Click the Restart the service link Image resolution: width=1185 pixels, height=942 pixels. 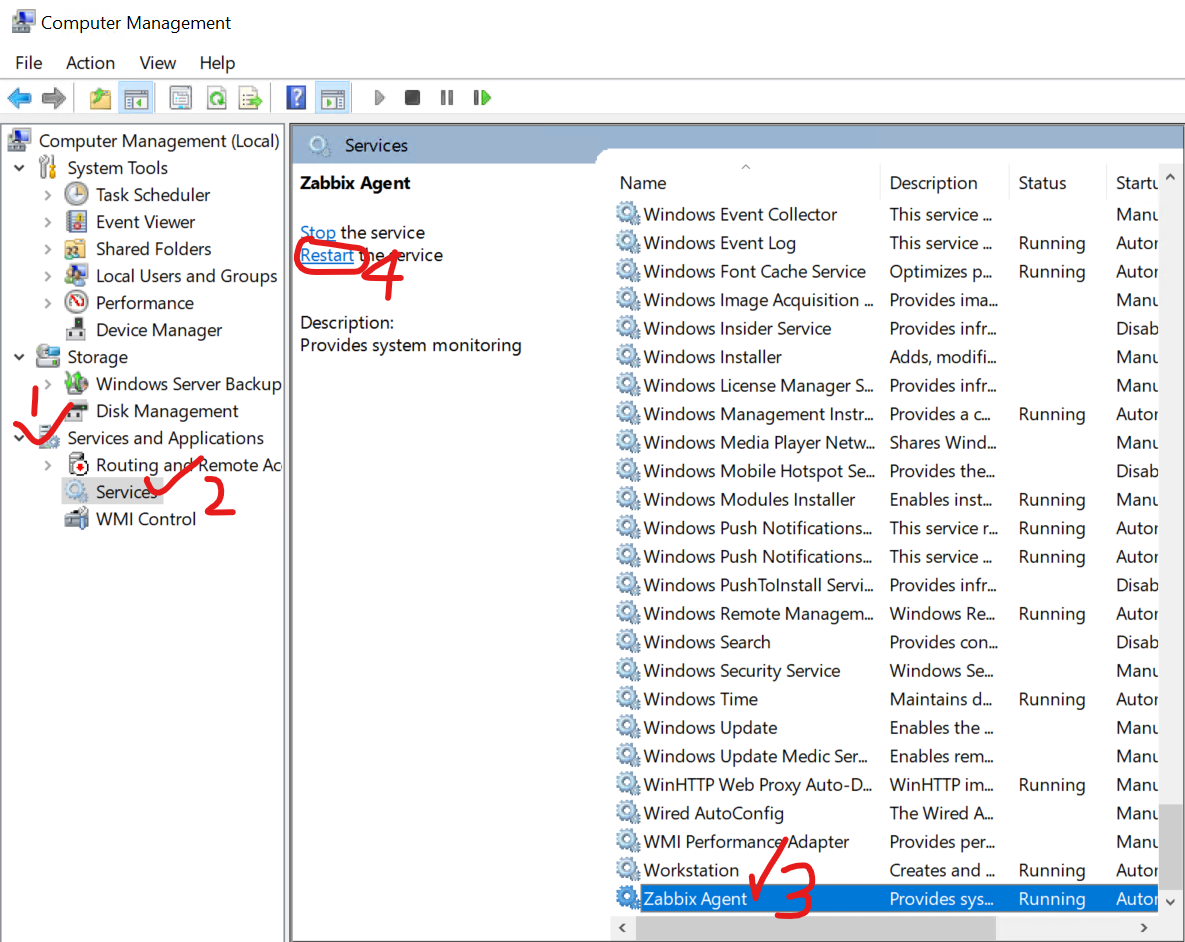326,255
